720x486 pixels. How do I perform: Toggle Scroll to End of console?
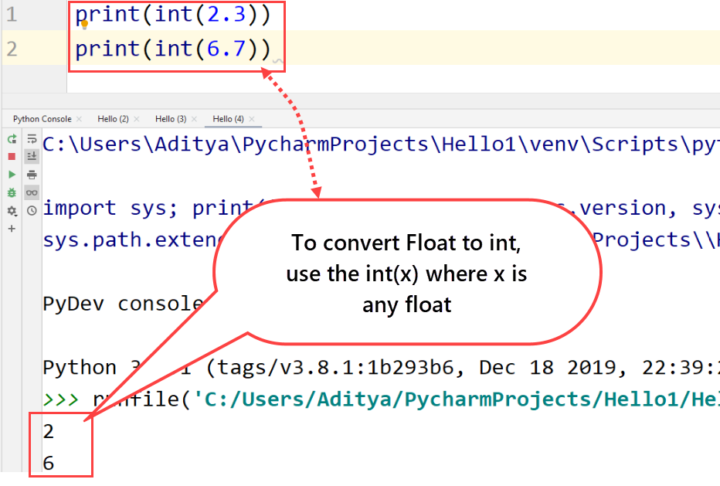click(x=32, y=157)
